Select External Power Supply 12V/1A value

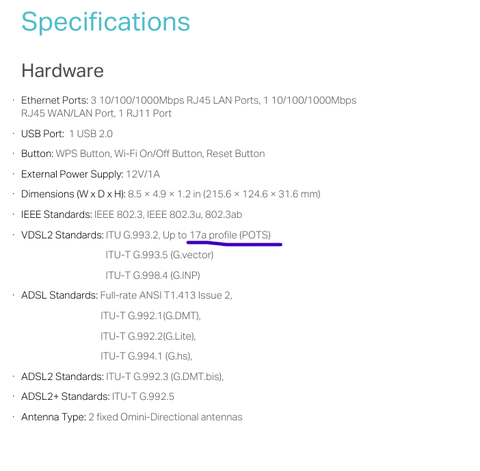(143, 174)
